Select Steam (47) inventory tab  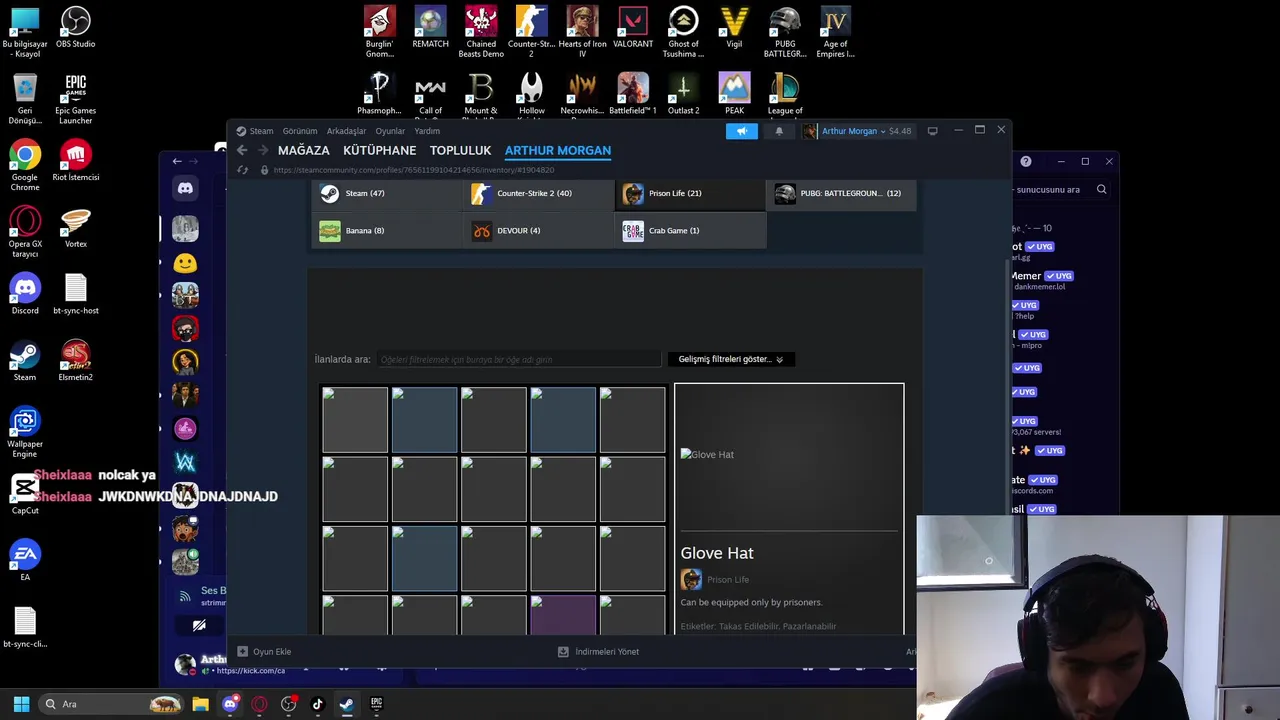(387, 193)
